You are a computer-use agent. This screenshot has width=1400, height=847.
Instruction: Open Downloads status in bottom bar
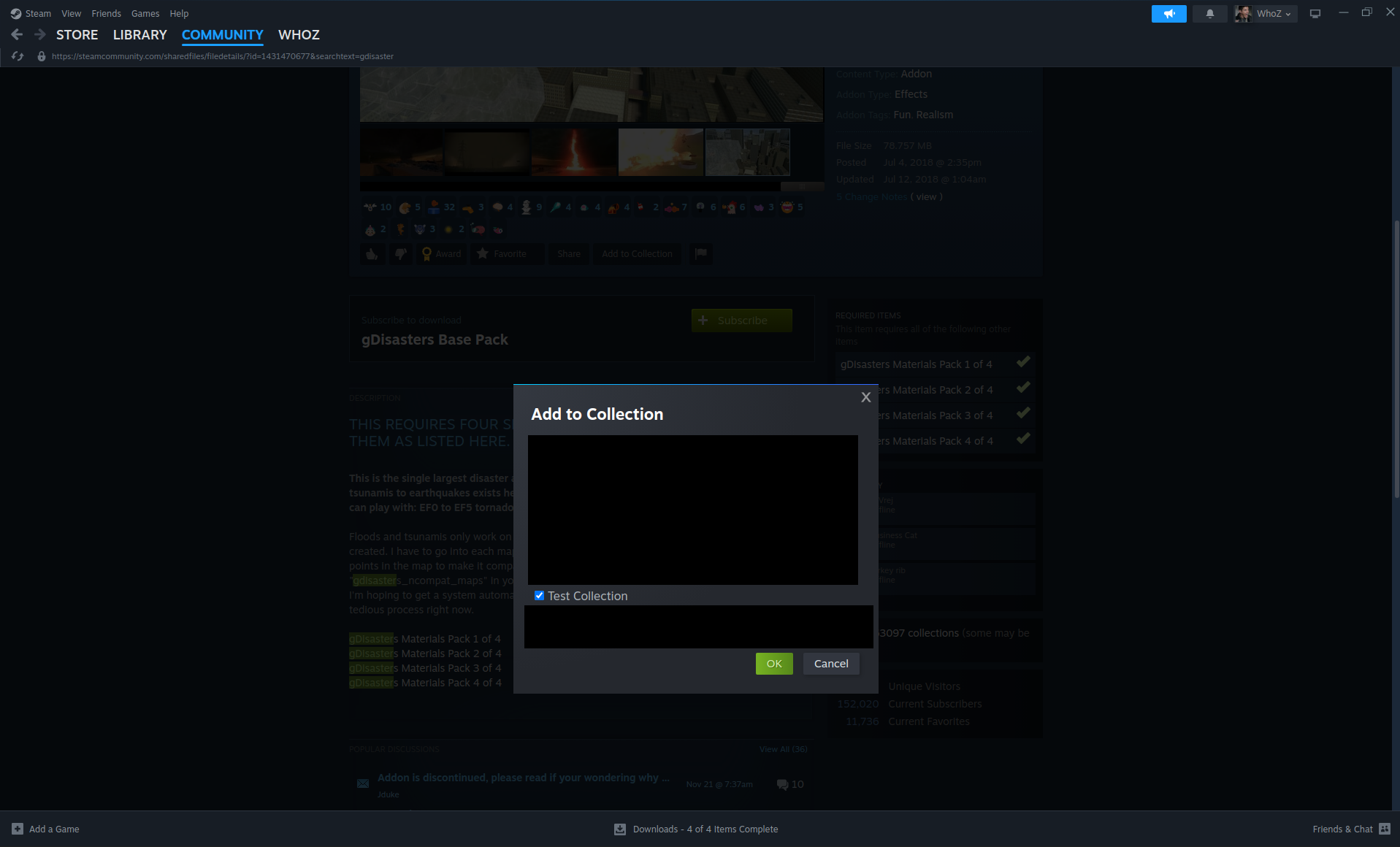696,829
